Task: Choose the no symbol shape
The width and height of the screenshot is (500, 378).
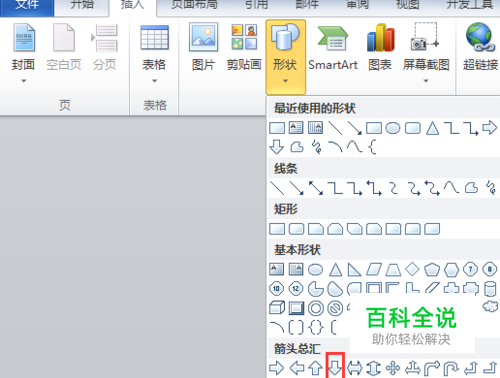Action: 335,308
